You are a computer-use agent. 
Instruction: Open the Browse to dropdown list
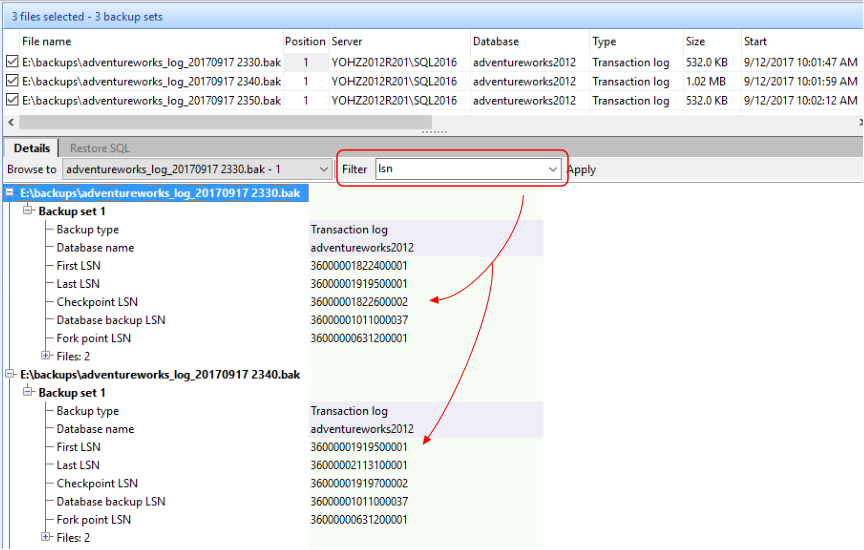[x=322, y=169]
